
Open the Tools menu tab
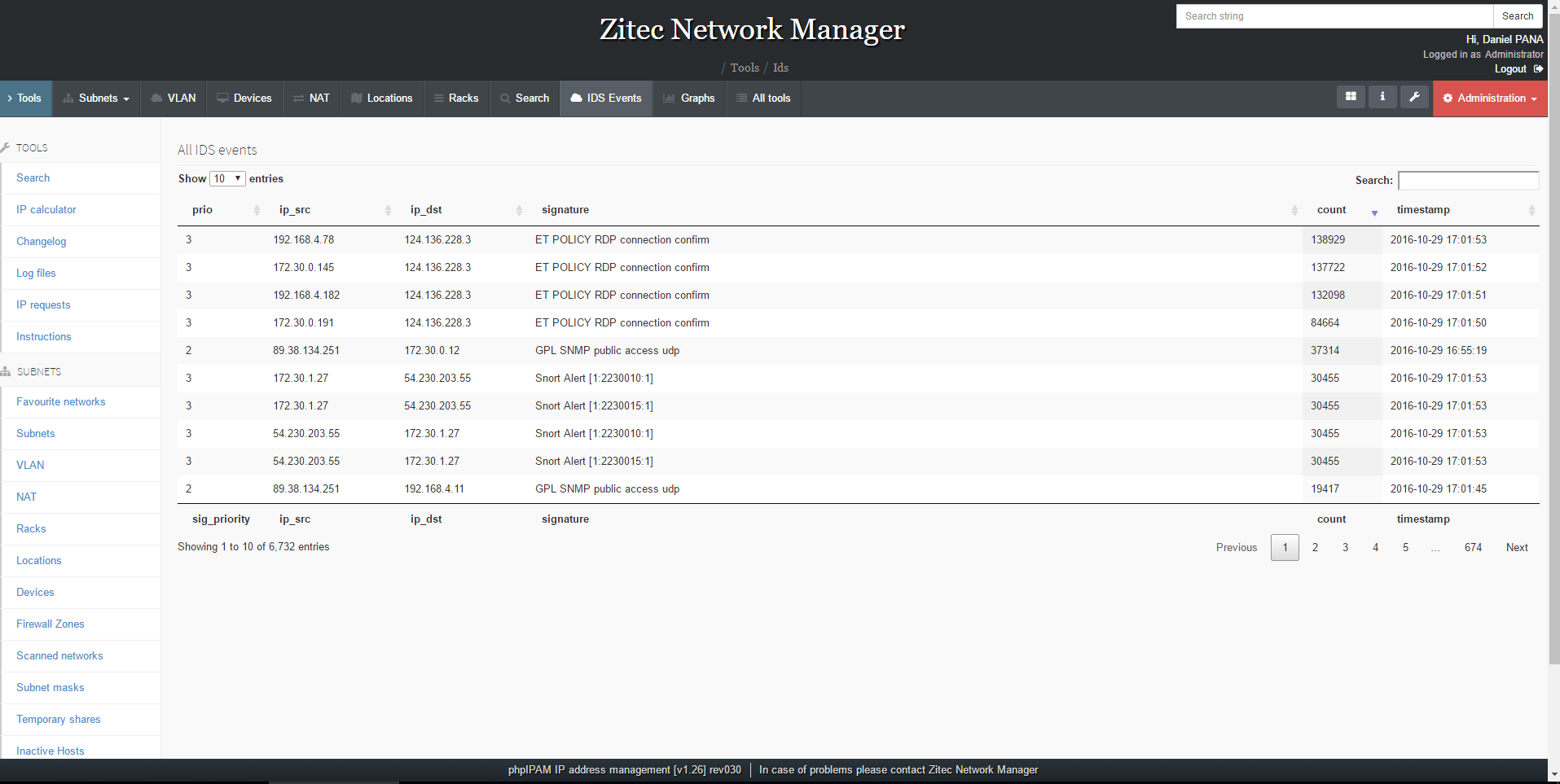25,99
